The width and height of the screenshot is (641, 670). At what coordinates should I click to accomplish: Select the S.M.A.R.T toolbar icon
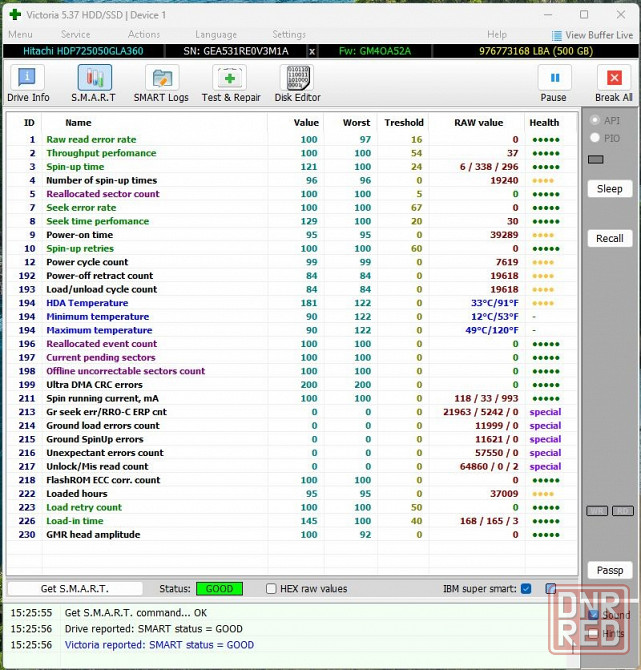[93, 83]
